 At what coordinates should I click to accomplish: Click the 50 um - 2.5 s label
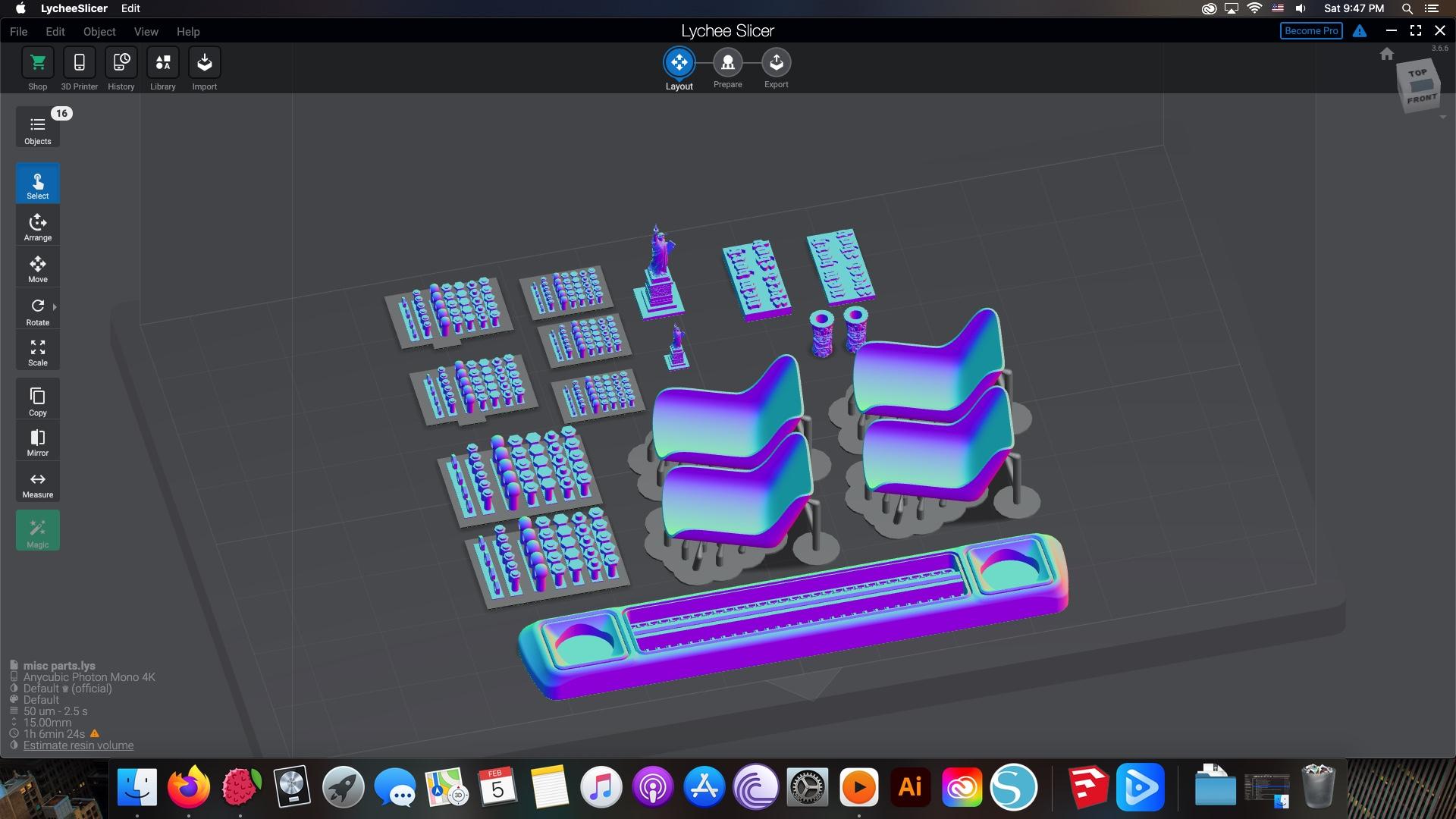[x=55, y=711]
